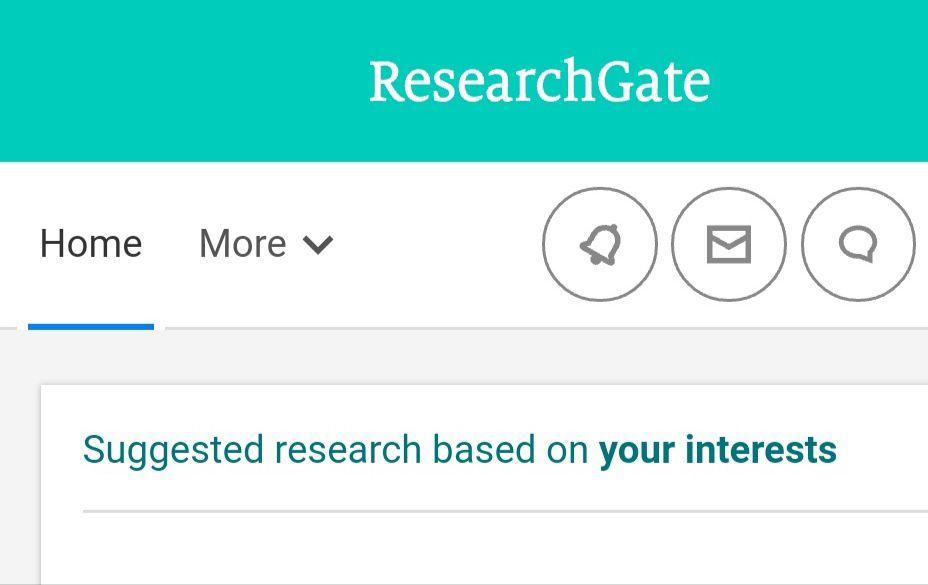Check messages via the envelope icon

point(729,243)
